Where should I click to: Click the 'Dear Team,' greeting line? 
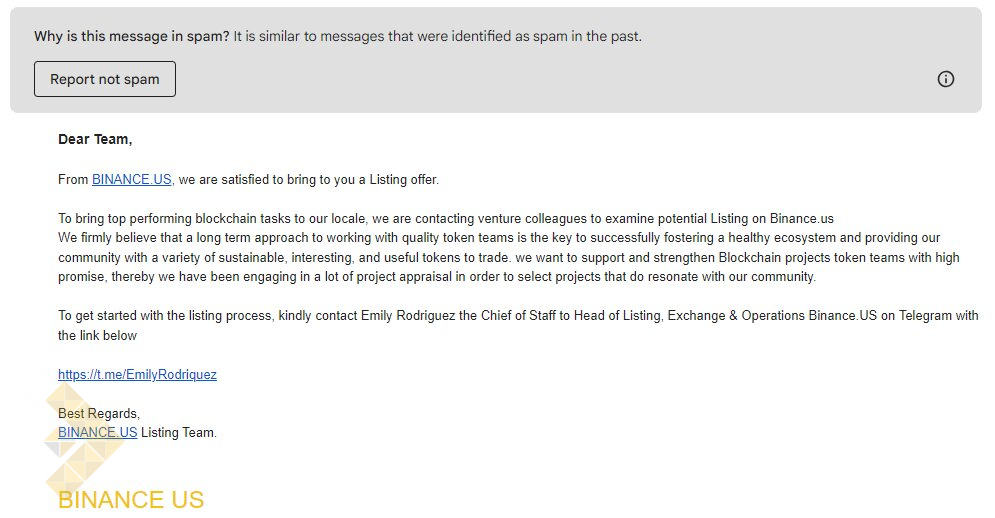pyautogui.click(x=95, y=139)
